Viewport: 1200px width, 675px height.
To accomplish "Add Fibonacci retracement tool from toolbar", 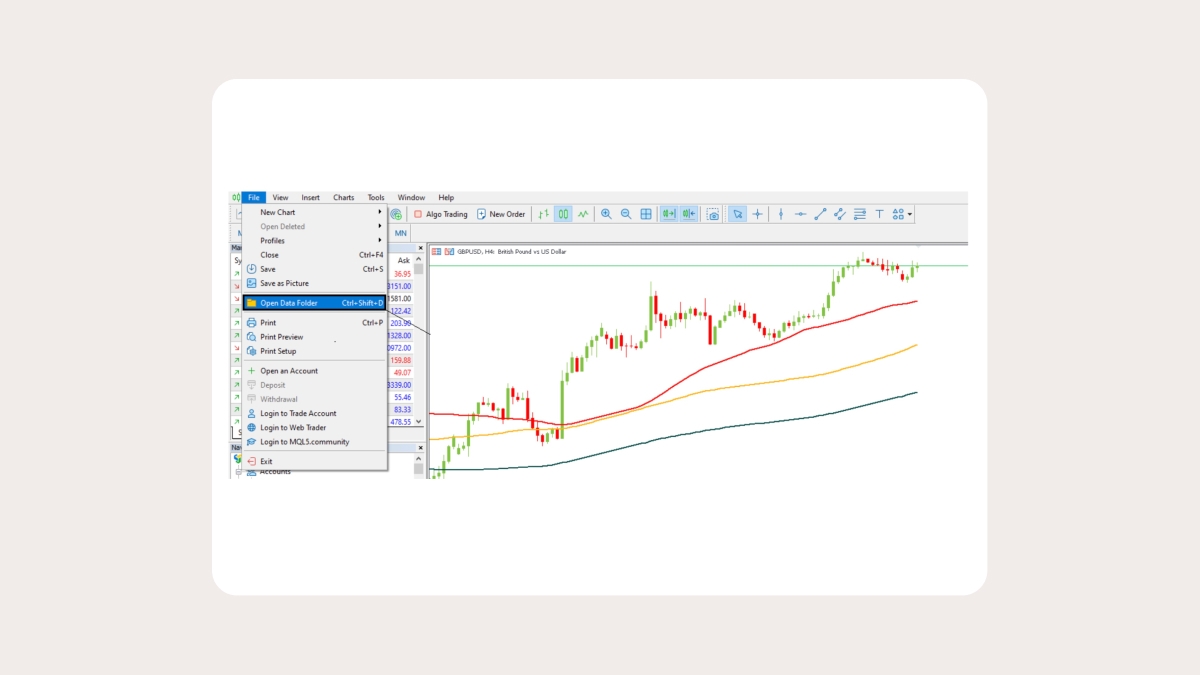I will point(859,214).
